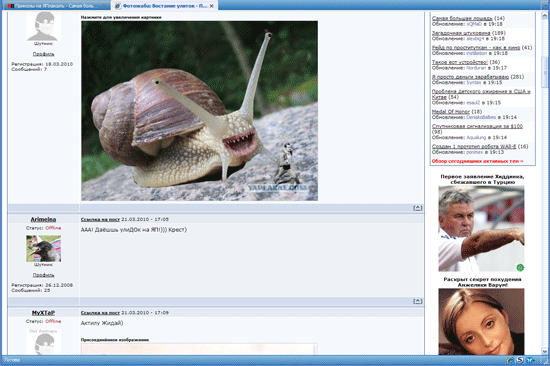550x366 pixels.
Task: Open post link dated 21.03.2010 - 17:05
Action: (100, 219)
